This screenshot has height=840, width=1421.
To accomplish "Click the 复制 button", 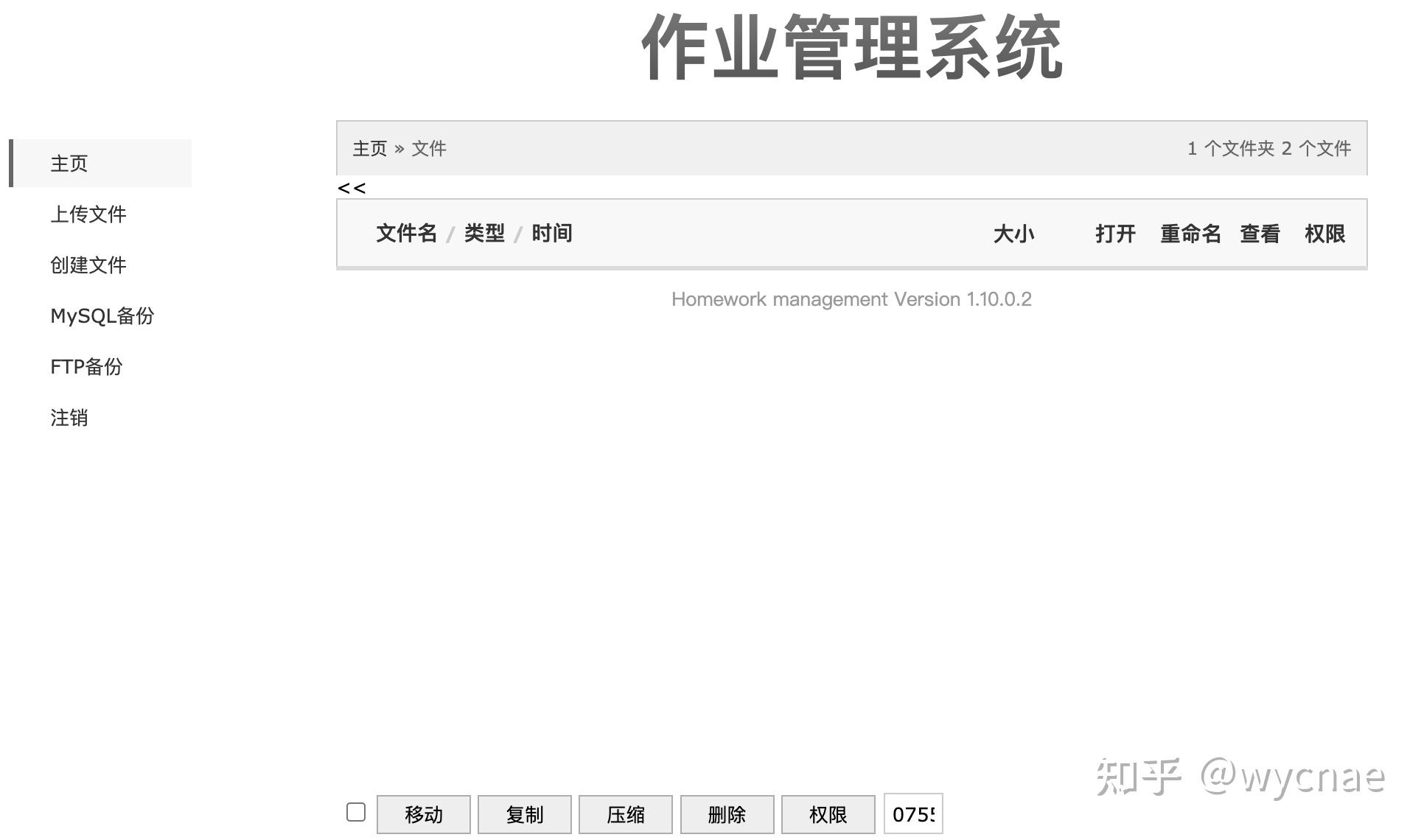I will tap(525, 815).
